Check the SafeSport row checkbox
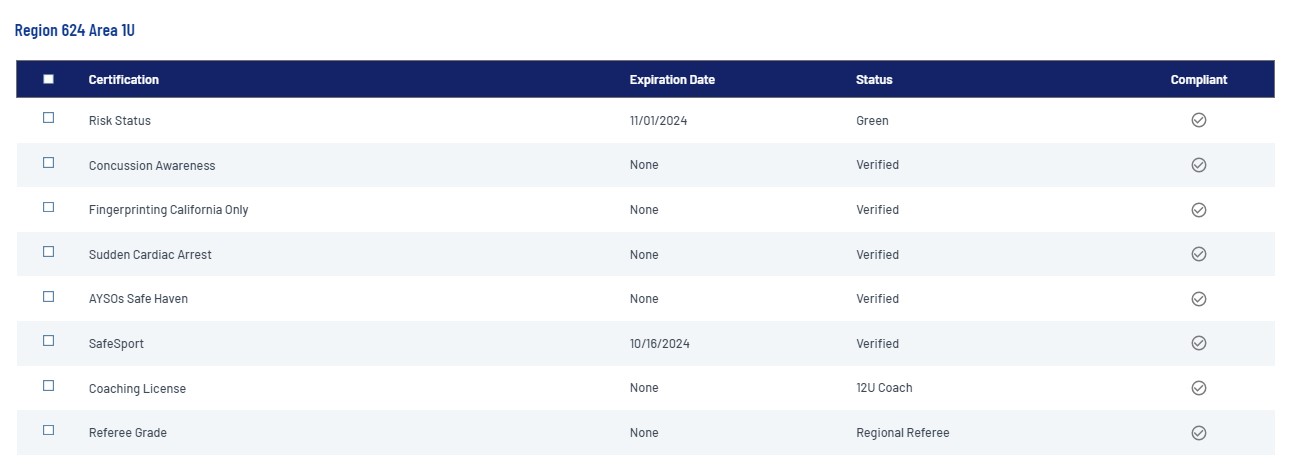 (48, 341)
